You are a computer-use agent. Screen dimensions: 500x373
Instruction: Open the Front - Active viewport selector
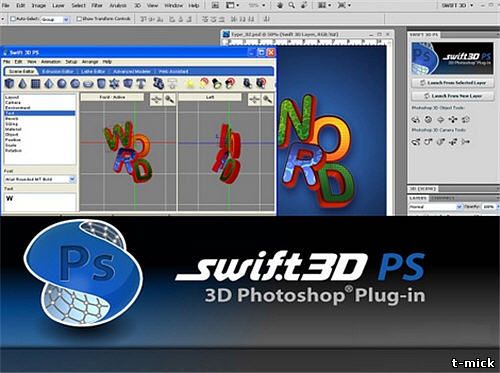pyautogui.click(x=112, y=97)
